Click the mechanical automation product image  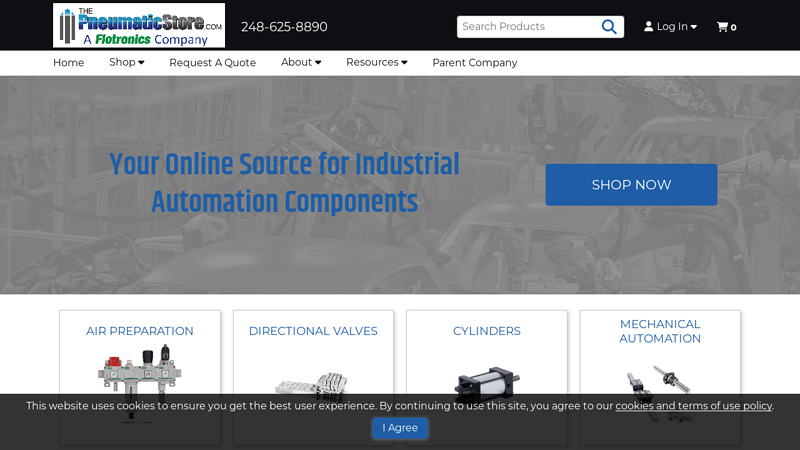pyautogui.click(x=659, y=393)
